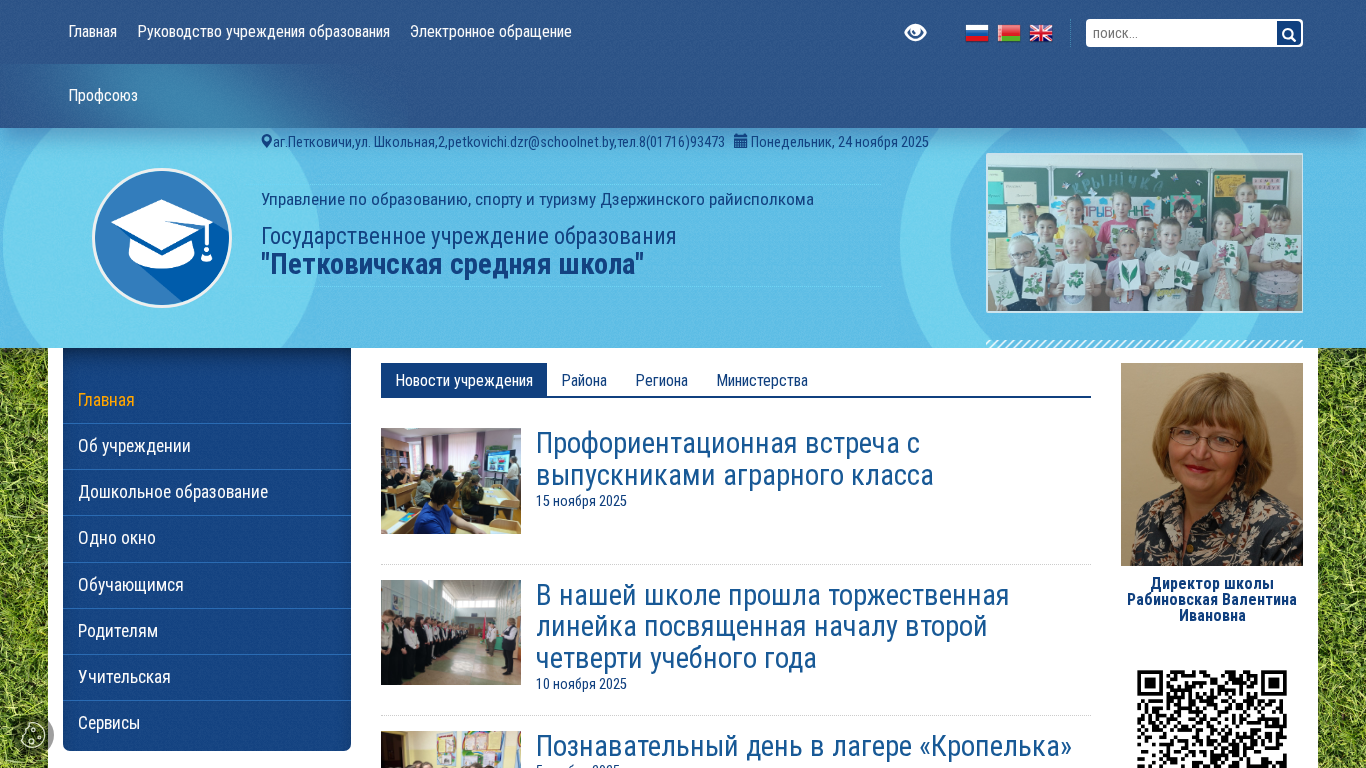Screen dimensions: 1366x768
Task: Click the date 15 ноября 2025
Action: pyautogui.click(x=581, y=501)
